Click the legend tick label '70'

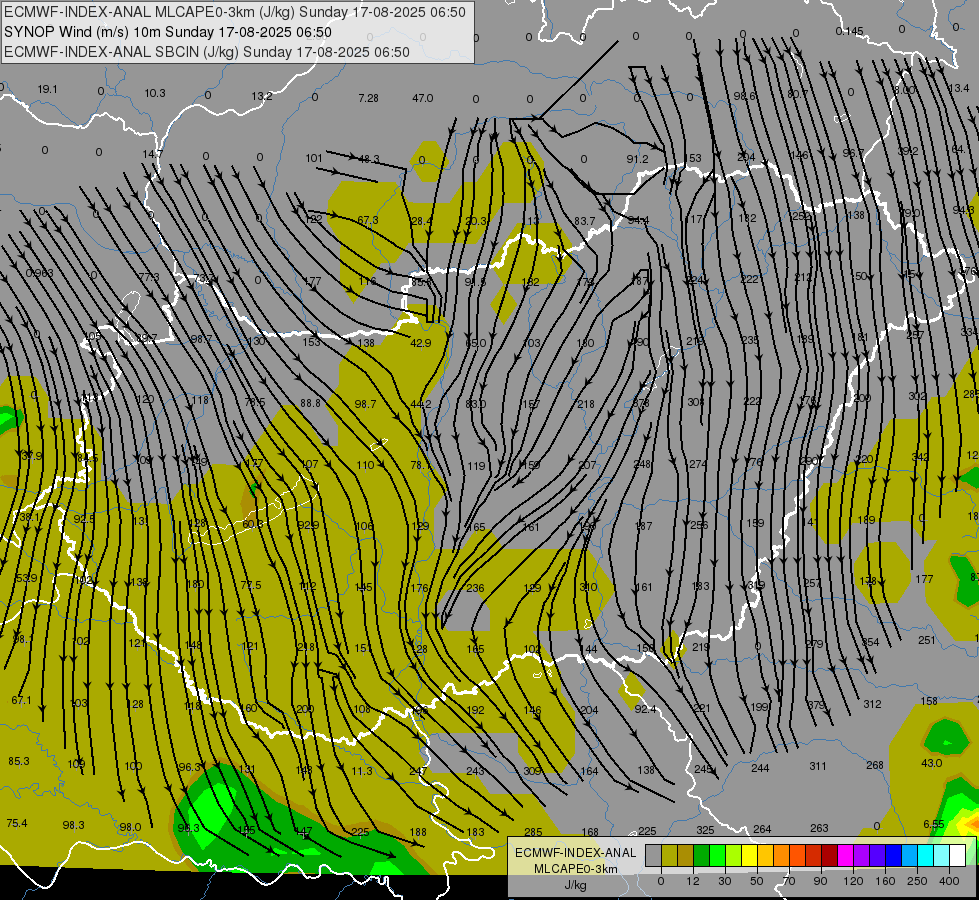click(x=789, y=881)
